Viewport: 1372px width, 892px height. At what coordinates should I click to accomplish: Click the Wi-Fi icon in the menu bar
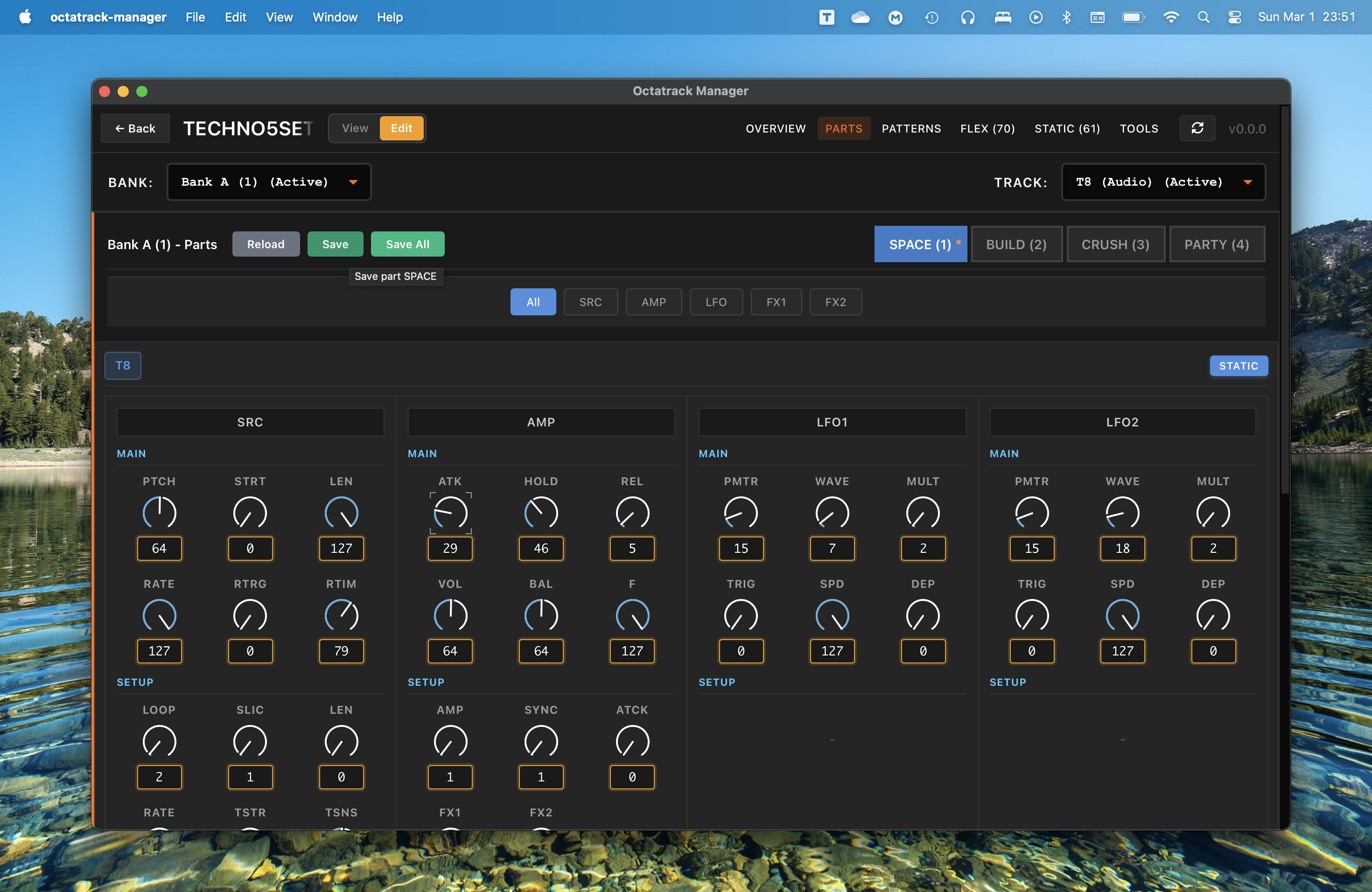1171,17
